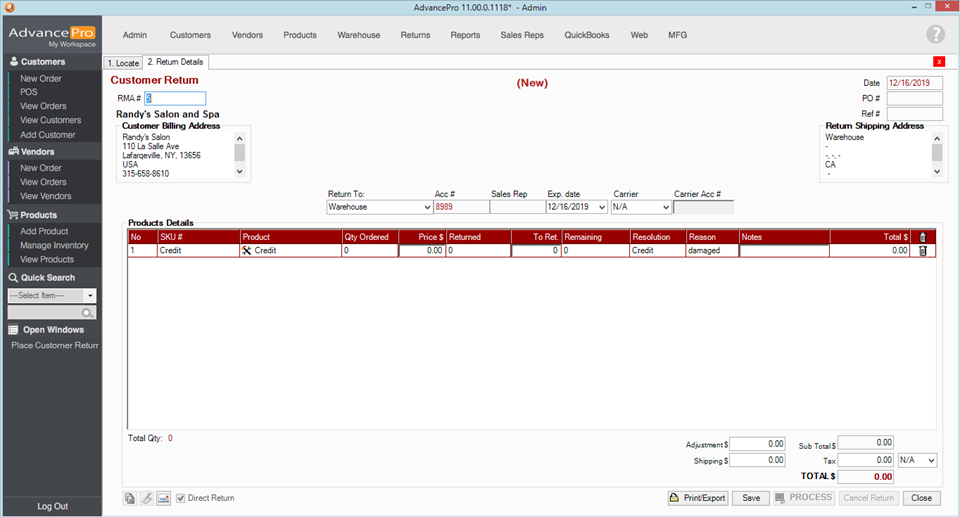Switch to the 1. Locate tab
This screenshot has width=960, height=517.
tap(123, 63)
